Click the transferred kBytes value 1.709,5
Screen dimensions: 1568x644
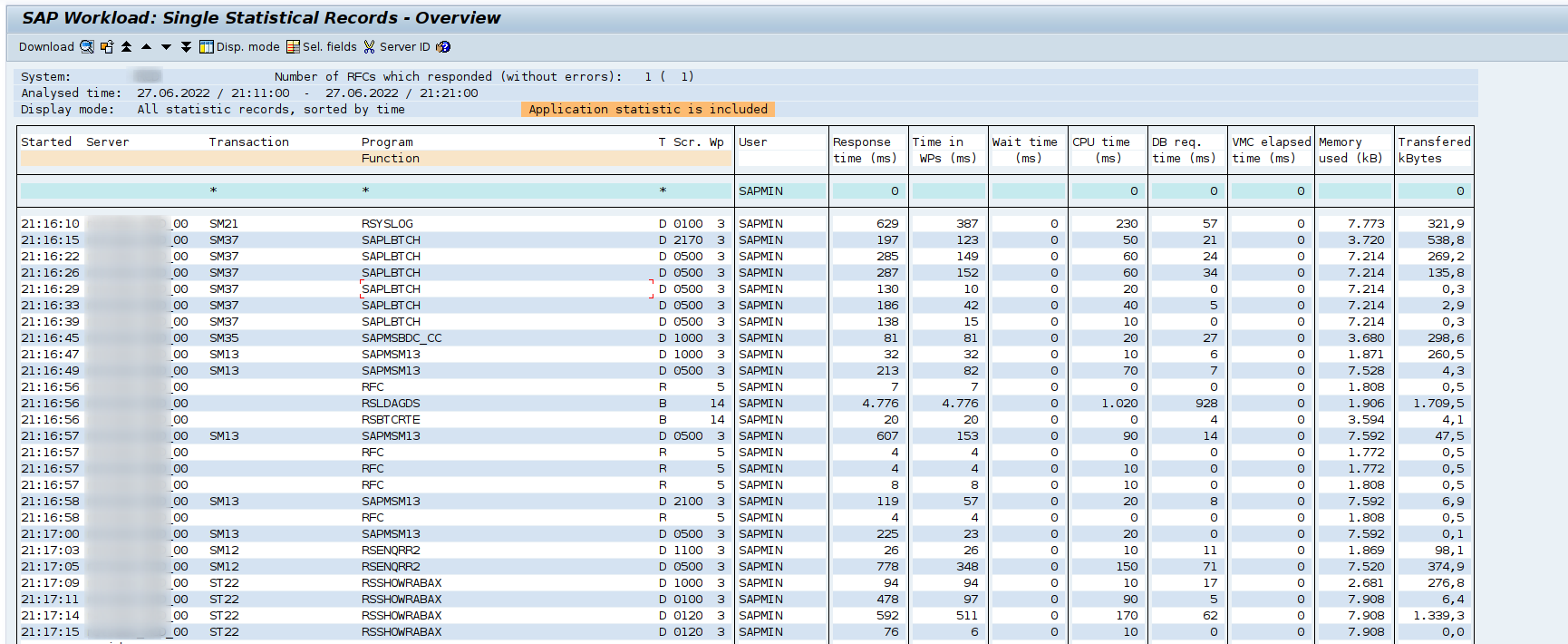1438,404
